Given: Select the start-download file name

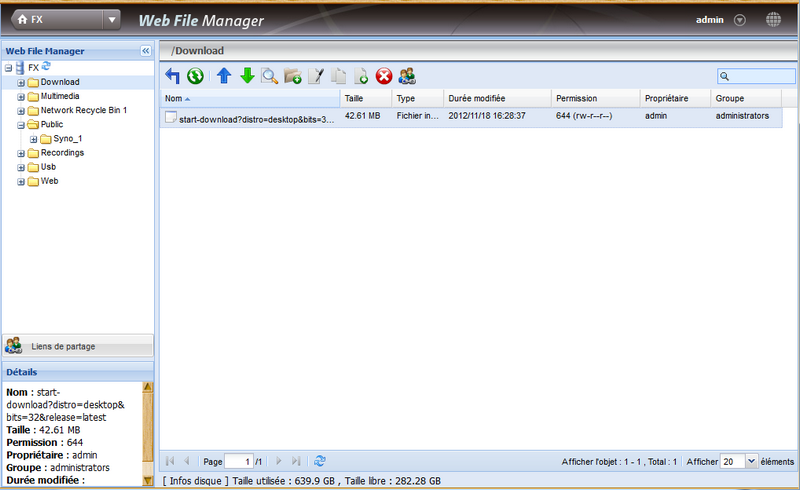Looking at the screenshot, I should tap(257, 119).
